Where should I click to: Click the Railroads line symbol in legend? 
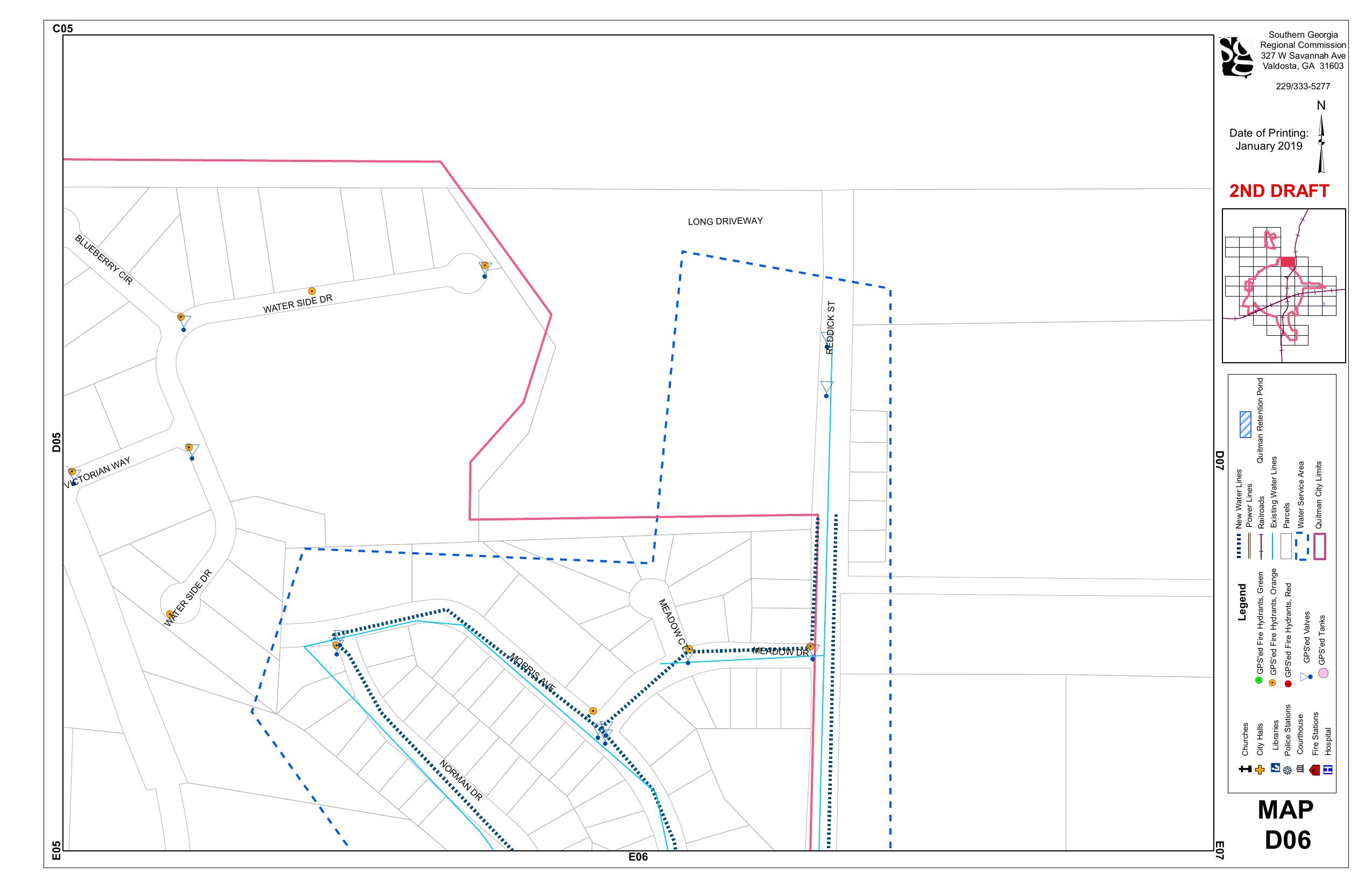pyautogui.click(x=1261, y=547)
